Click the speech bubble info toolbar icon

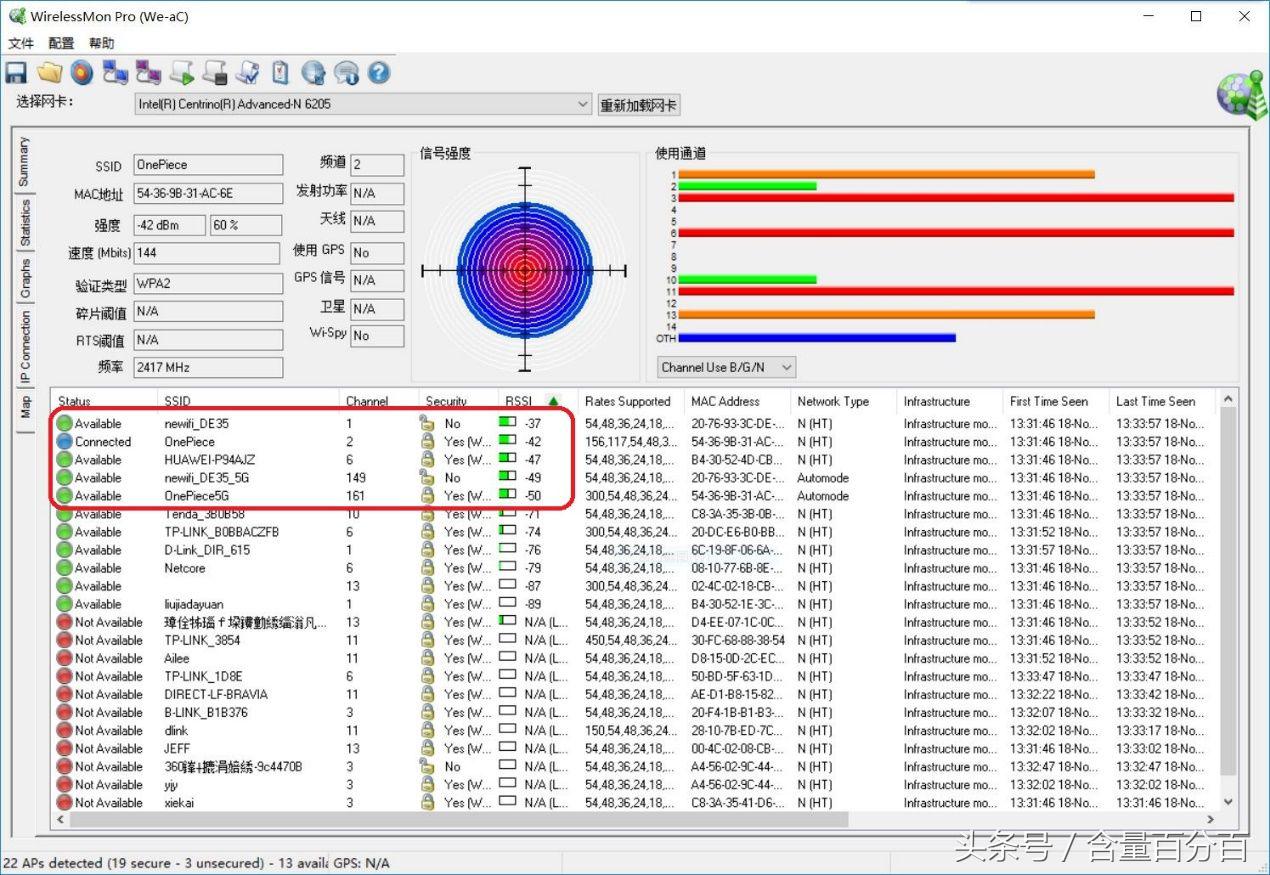[346, 73]
